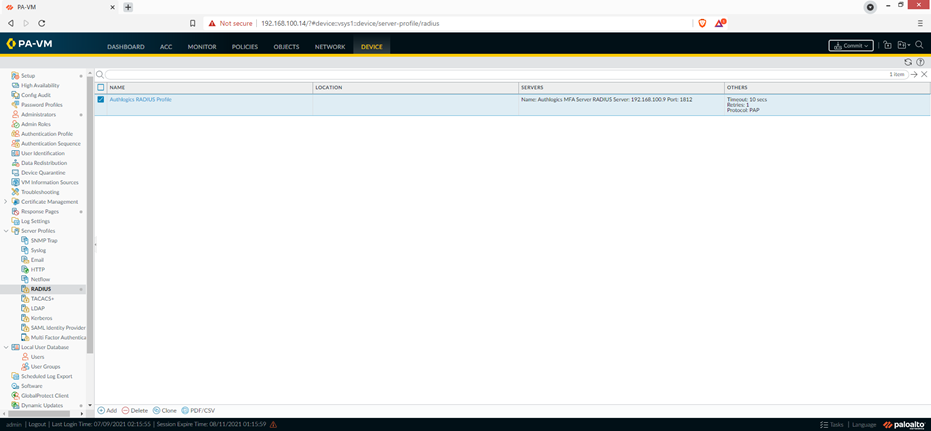Image resolution: width=931 pixels, height=431 pixels.
Task: Click the Add button
Action: coord(107,410)
